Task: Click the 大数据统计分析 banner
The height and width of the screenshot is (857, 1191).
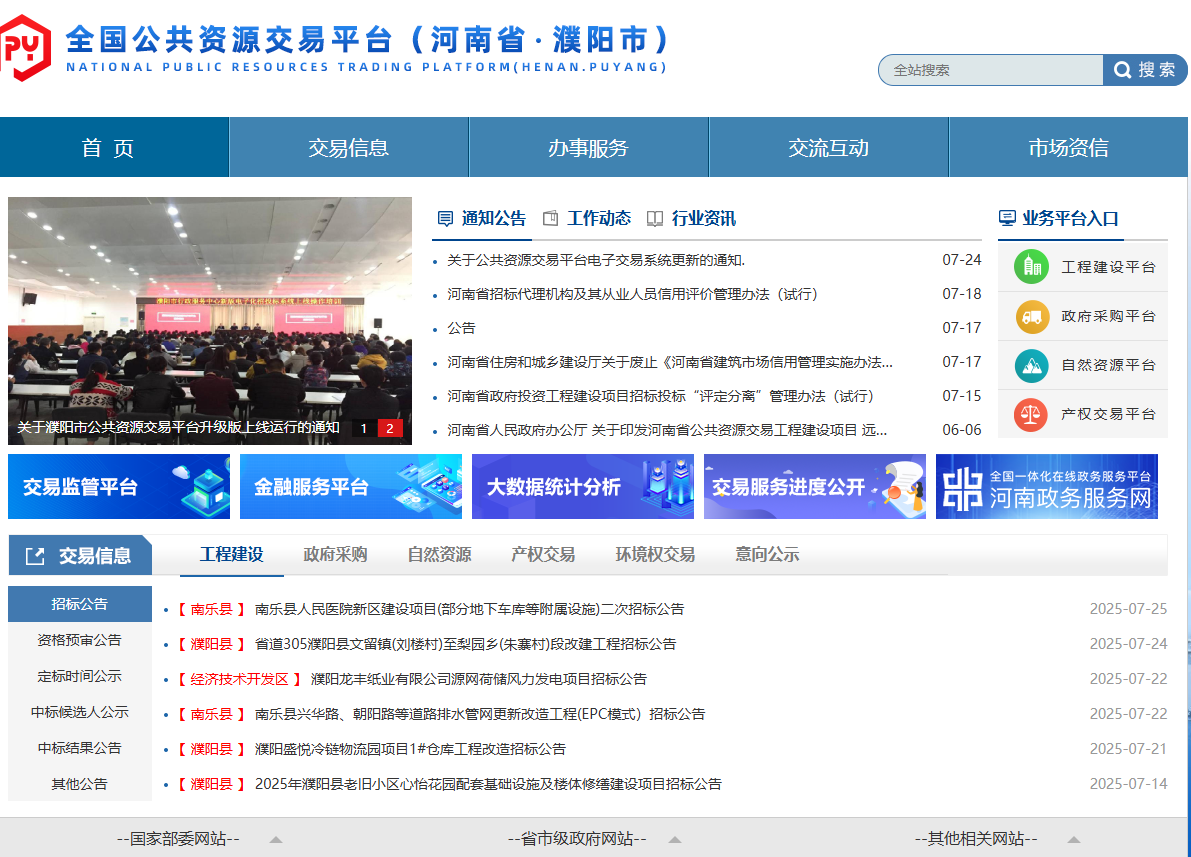Action: (583, 487)
